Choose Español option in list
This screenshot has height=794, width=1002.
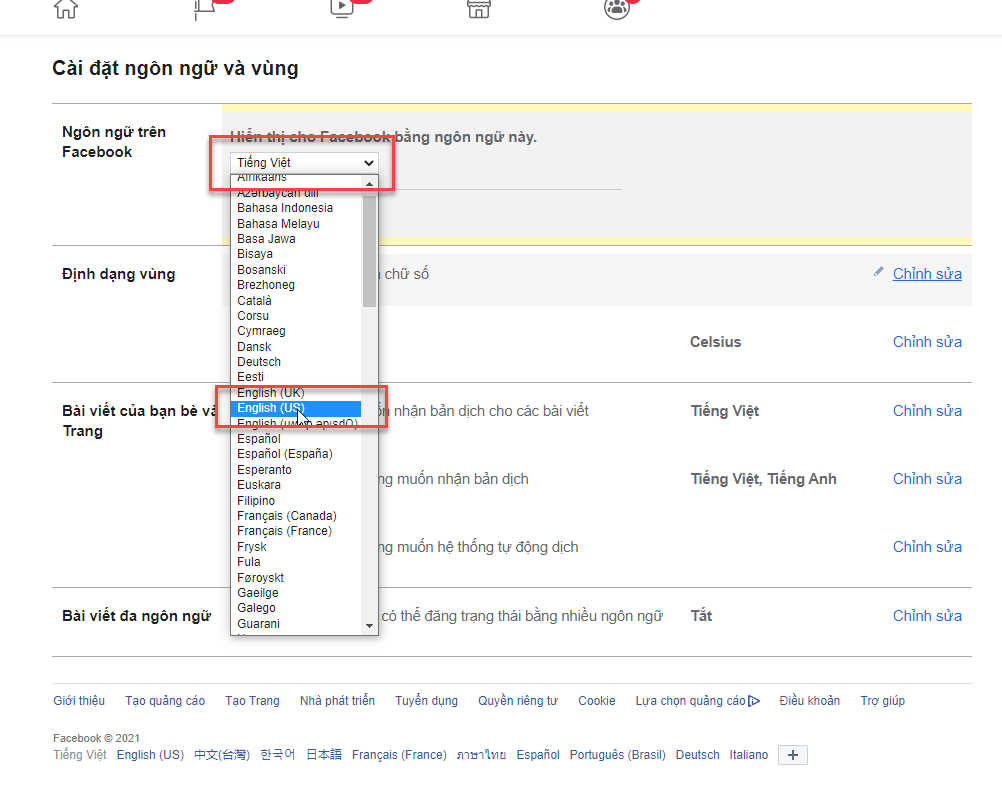(x=259, y=439)
